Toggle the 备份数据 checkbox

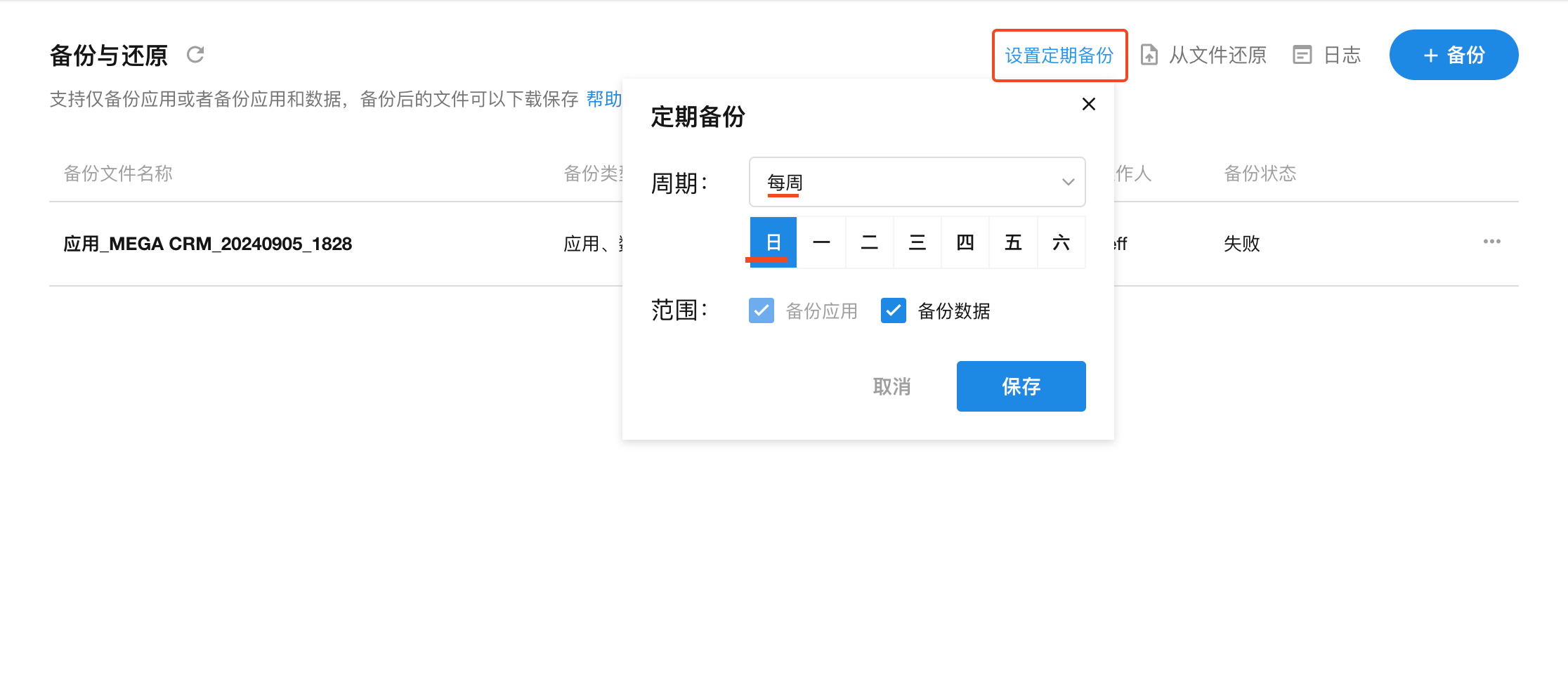coord(893,310)
